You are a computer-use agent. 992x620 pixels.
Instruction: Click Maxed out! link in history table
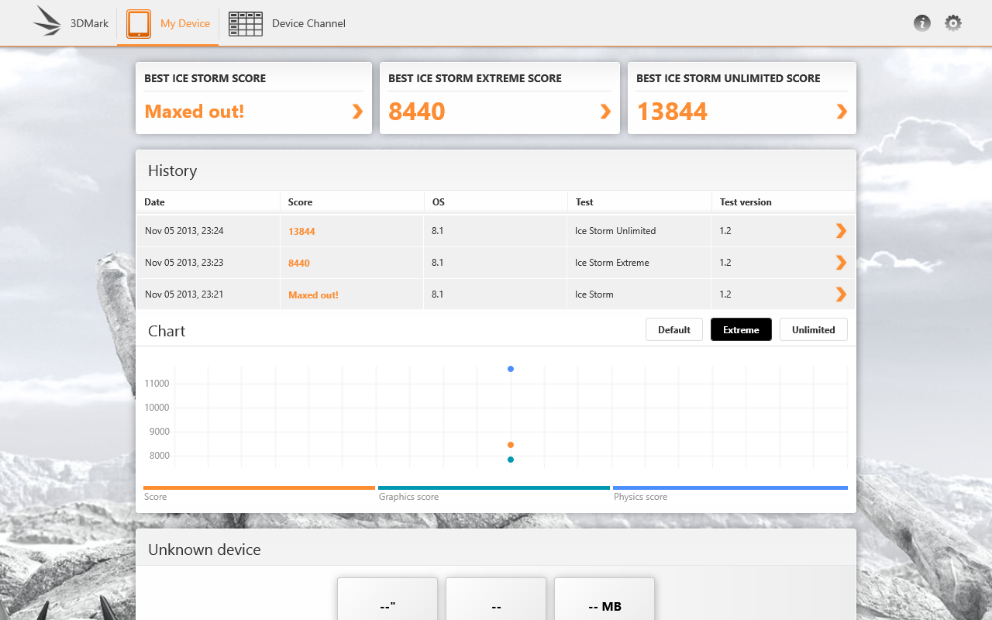313,295
